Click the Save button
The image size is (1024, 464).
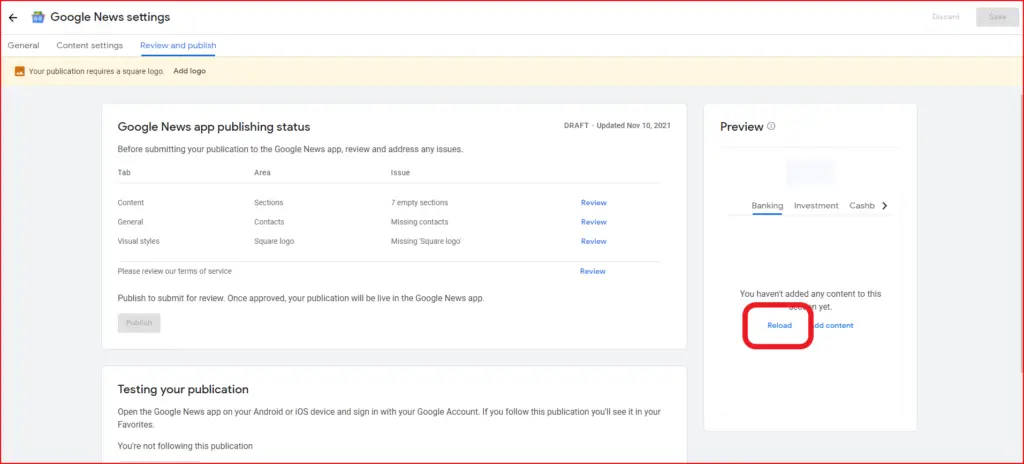click(997, 17)
